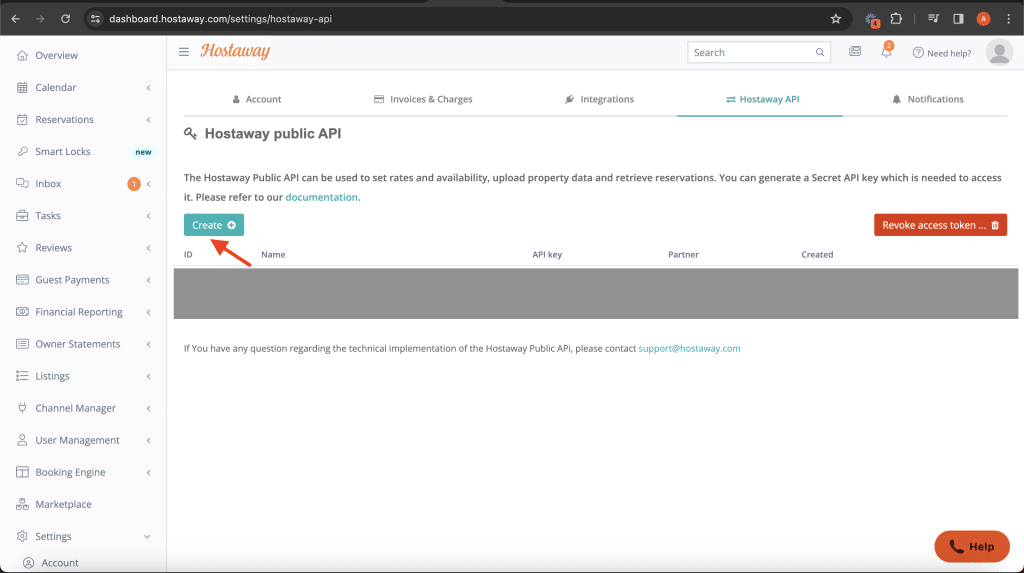Click the Booking Engine layout icon

pyautogui.click(x=22, y=472)
